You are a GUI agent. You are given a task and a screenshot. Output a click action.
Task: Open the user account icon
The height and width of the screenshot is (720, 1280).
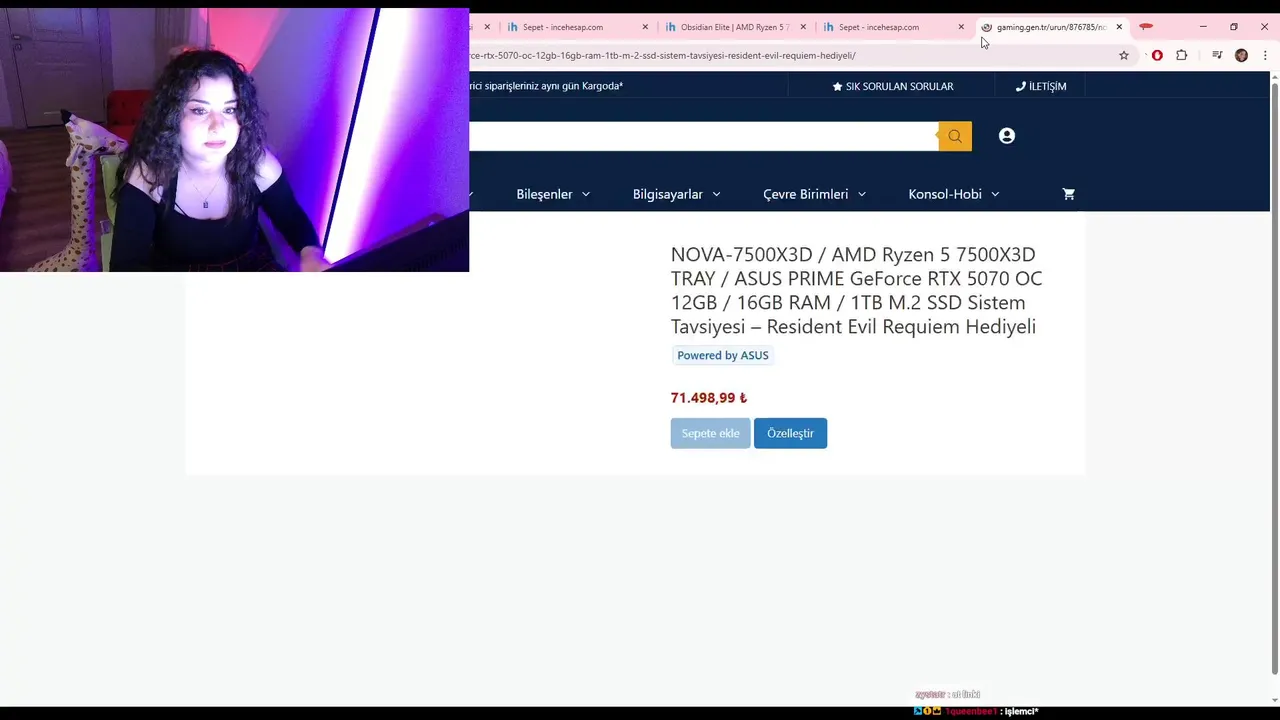[1007, 136]
